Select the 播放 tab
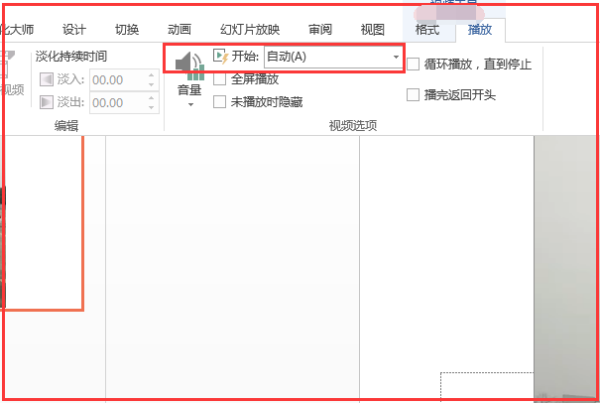Screen dimensions: 600x403 (480, 29)
